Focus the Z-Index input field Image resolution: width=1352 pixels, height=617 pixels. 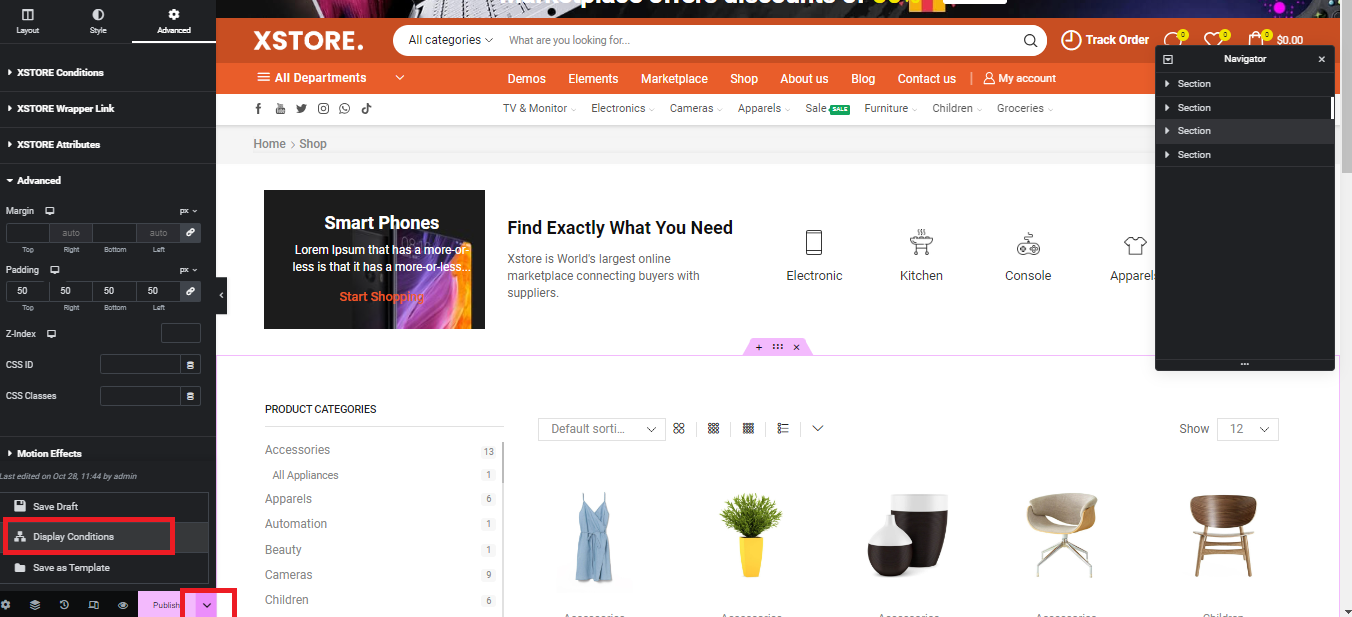[181, 333]
